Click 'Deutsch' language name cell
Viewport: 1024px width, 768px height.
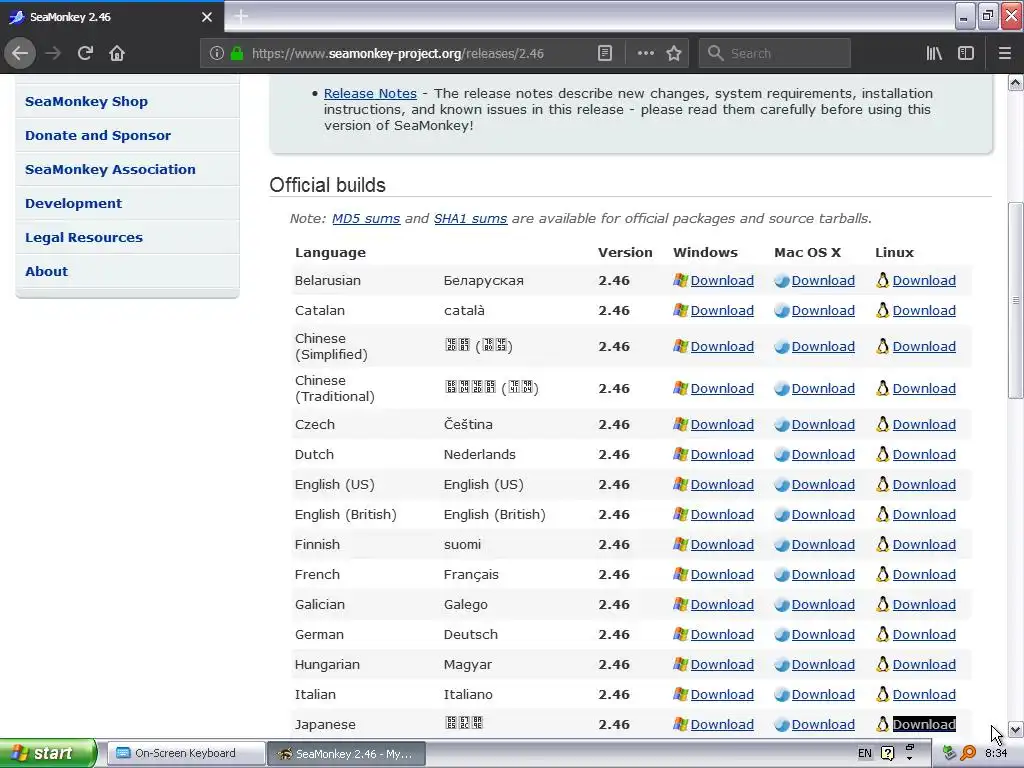470,634
